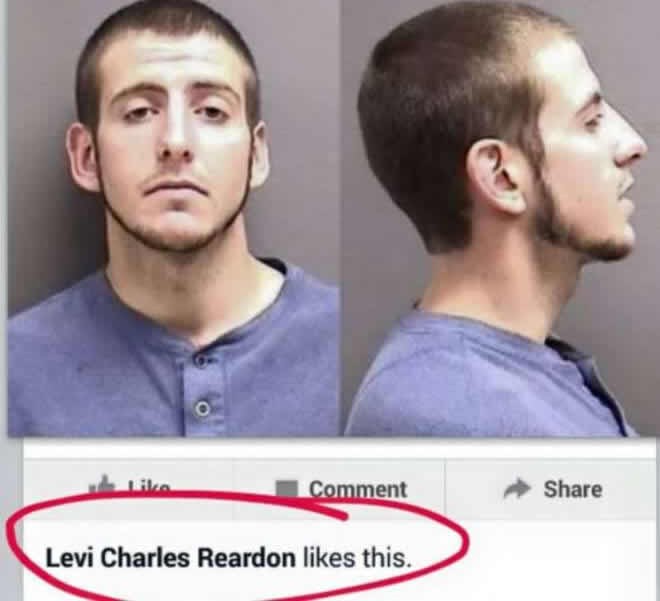Click the word Reardon in likes line
Screen dimensions: 660x601
point(247,558)
